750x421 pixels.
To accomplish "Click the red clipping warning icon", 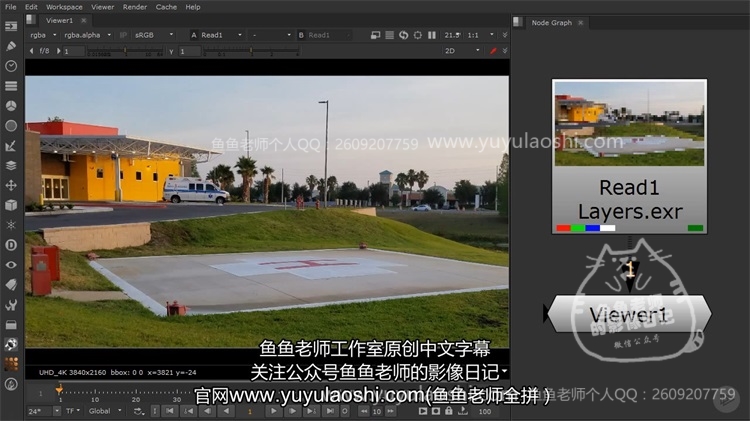I will pos(493,51).
